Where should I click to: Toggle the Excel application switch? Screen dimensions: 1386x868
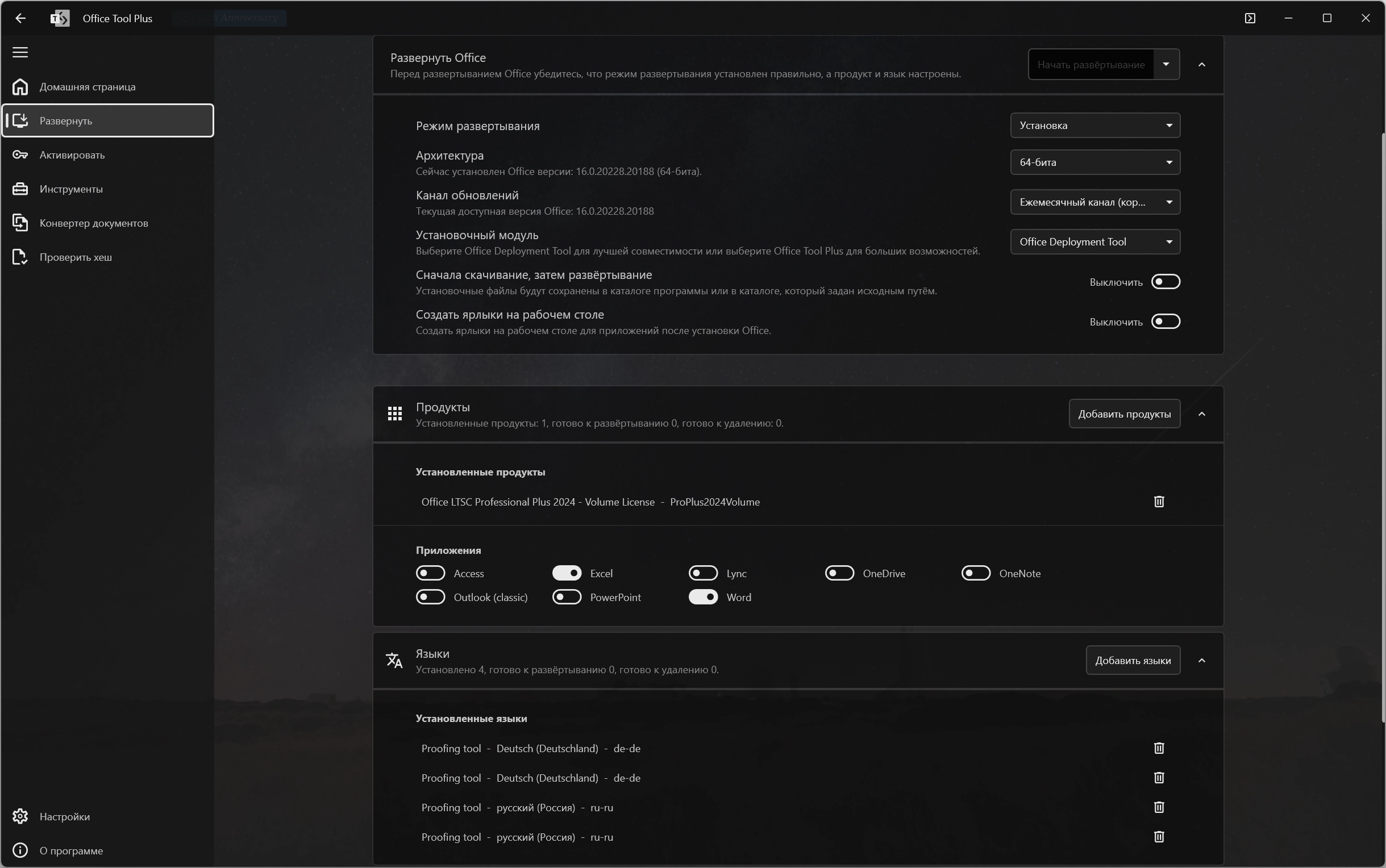coord(567,573)
